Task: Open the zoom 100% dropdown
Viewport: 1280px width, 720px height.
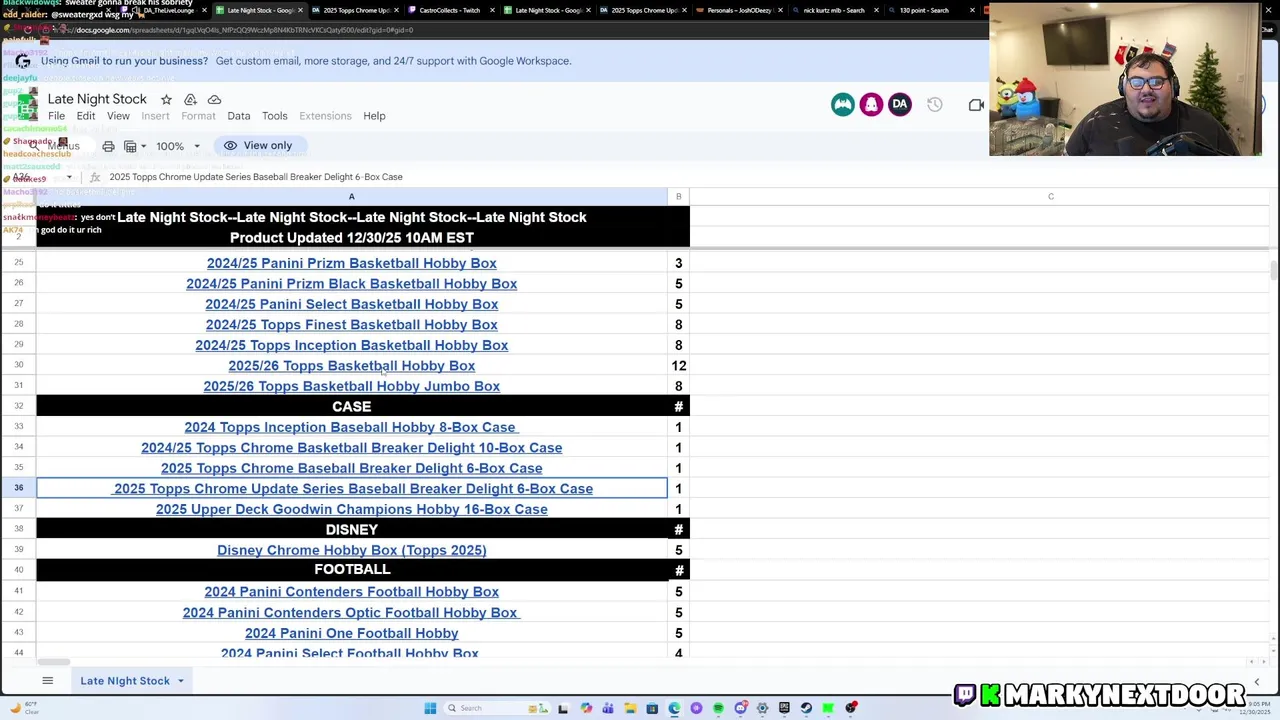Action: pos(177,146)
